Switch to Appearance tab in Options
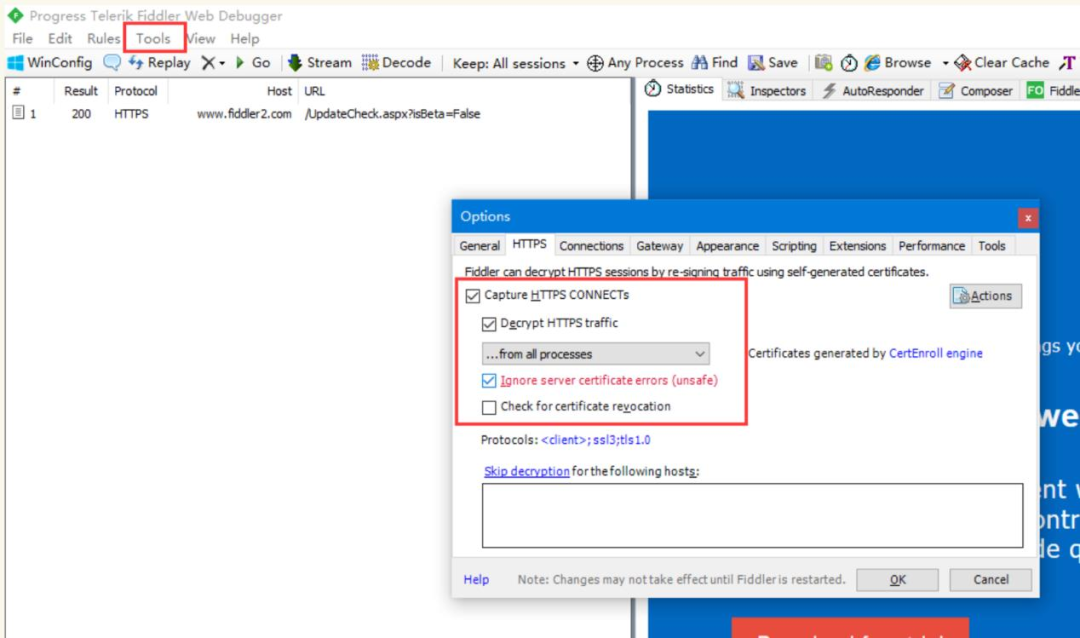1080x638 pixels. [x=727, y=246]
